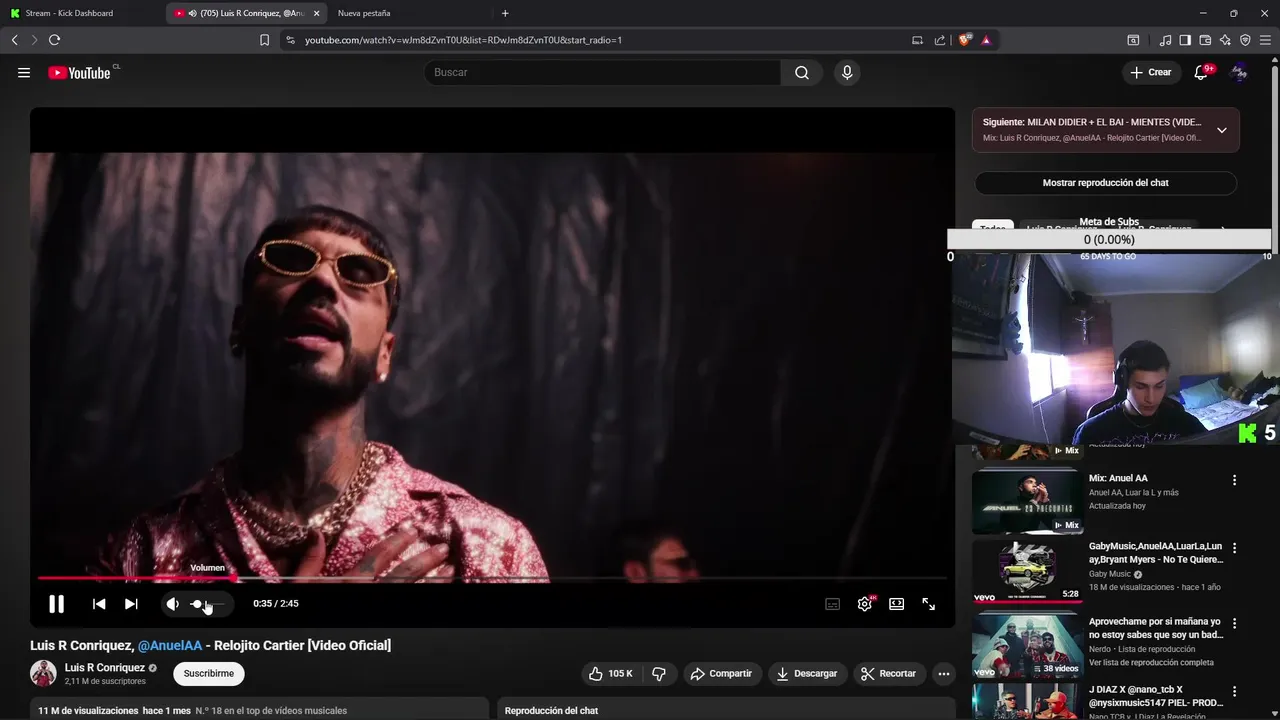
Task: Toggle the browser sidebar panel icon
Action: (x=1185, y=40)
